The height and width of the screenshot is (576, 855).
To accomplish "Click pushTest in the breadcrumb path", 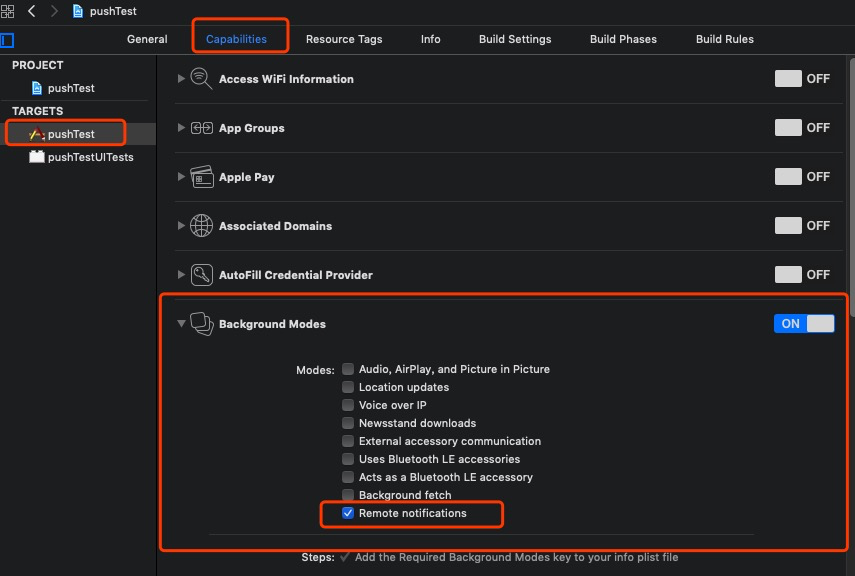I will pyautogui.click(x=112, y=11).
